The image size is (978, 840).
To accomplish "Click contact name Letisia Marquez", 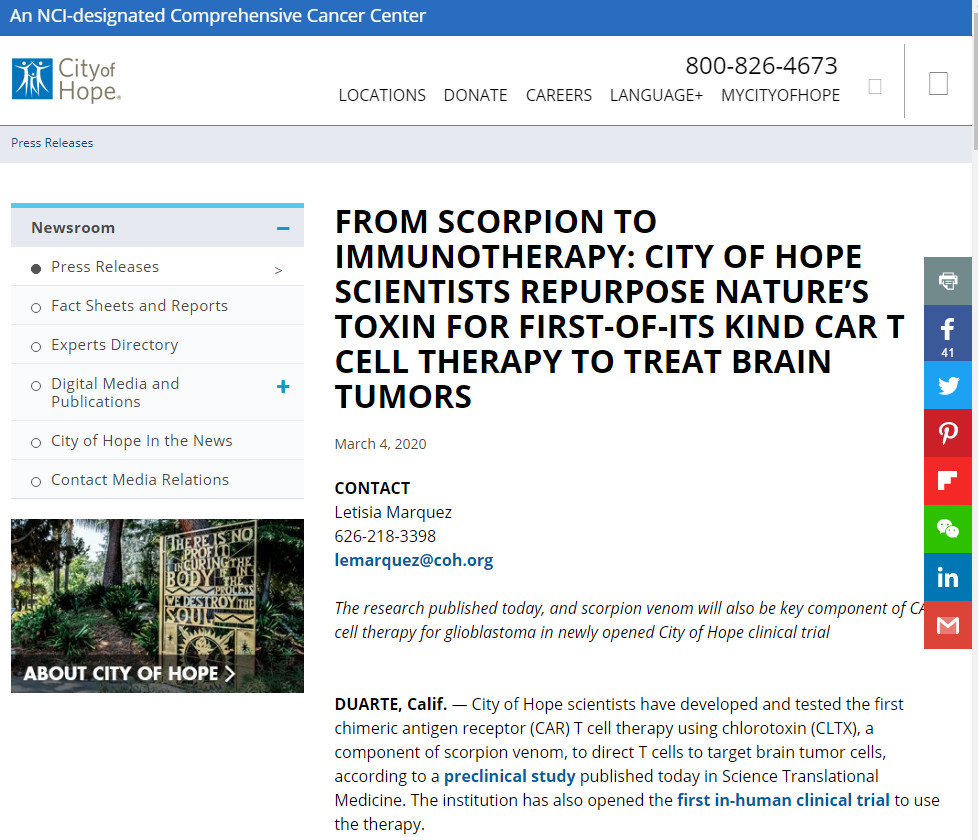I will (x=393, y=512).
